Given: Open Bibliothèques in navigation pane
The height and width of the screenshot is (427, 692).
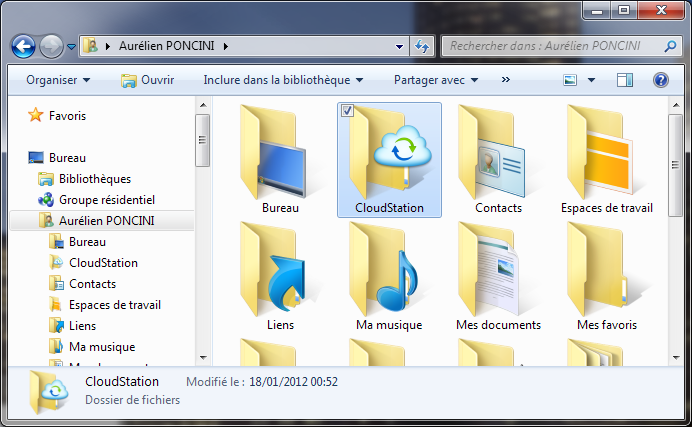Looking at the screenshot, I should click(95, 179).
